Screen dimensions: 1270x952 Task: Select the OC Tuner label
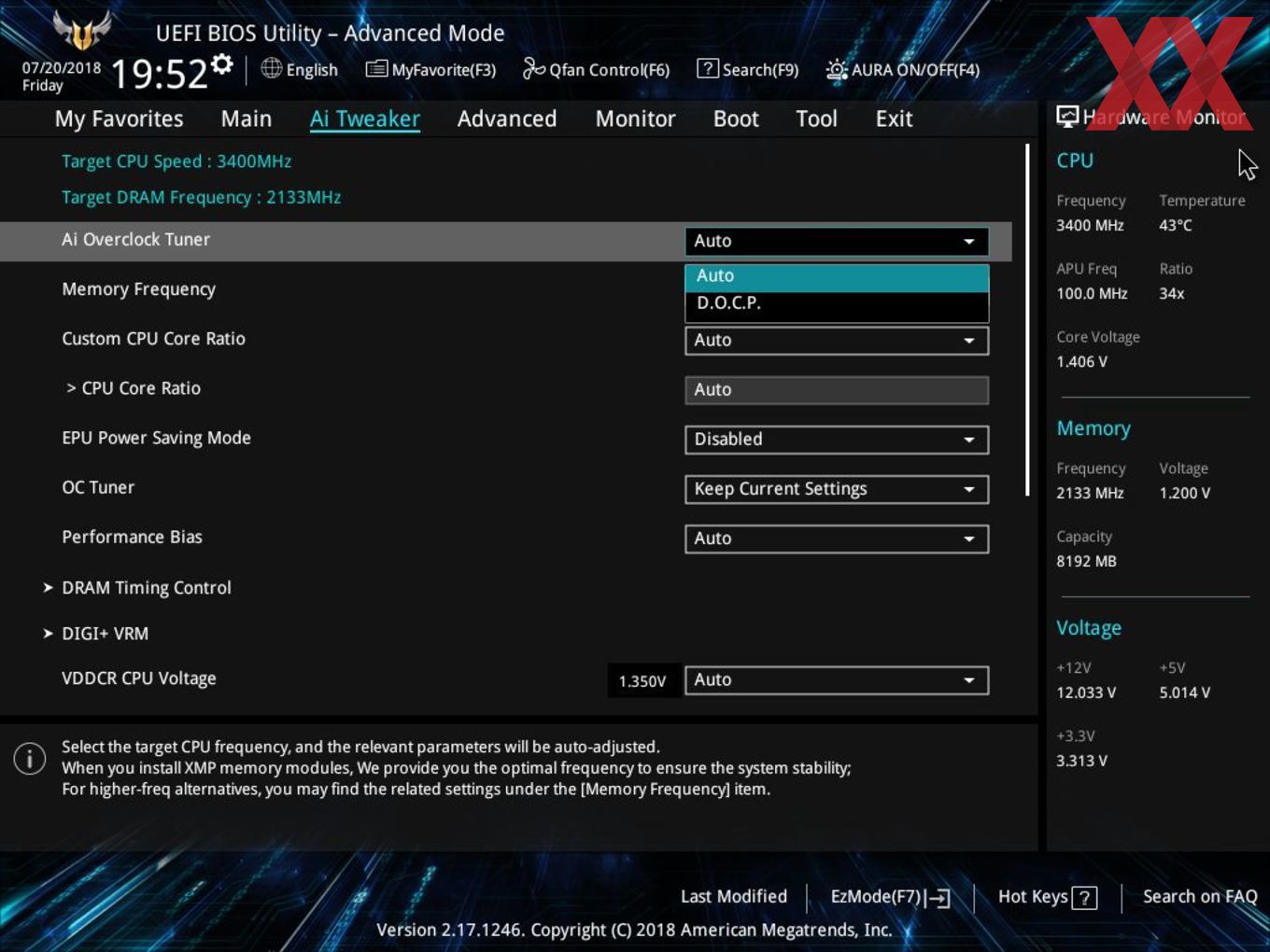[x=98, y=487]
